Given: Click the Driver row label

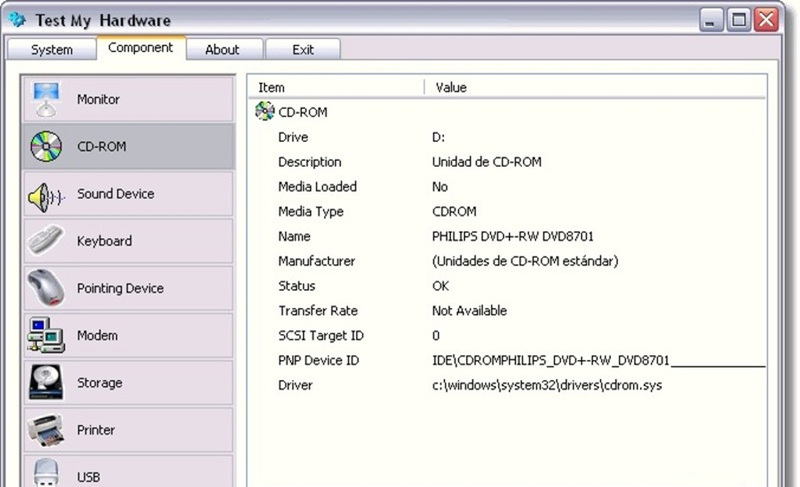Looking at the screenshot, I should coord(295,385).
